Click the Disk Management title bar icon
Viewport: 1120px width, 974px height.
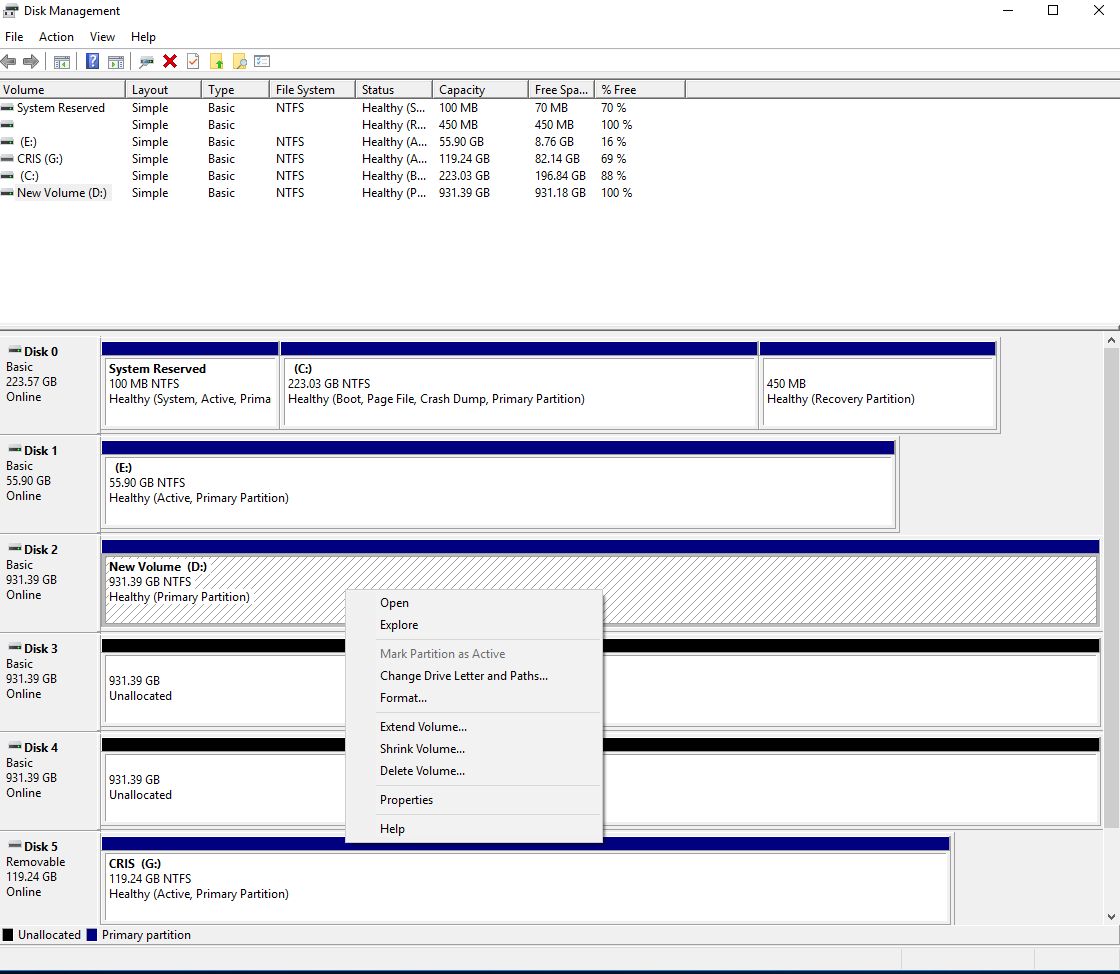[x=10, y=11]
